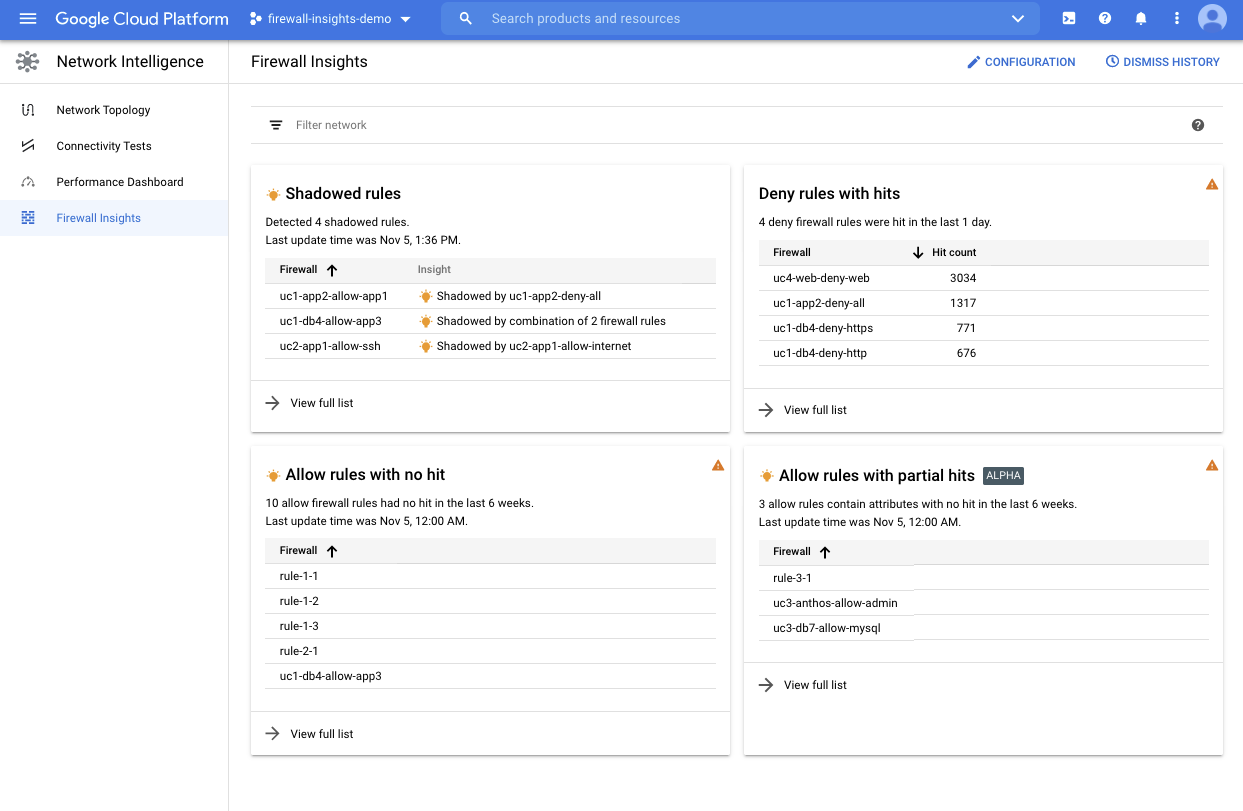The width and height of the screenshot is (1243, 811).
Task: Click the search magnifier icon
Action: click(x=465, y=19)
